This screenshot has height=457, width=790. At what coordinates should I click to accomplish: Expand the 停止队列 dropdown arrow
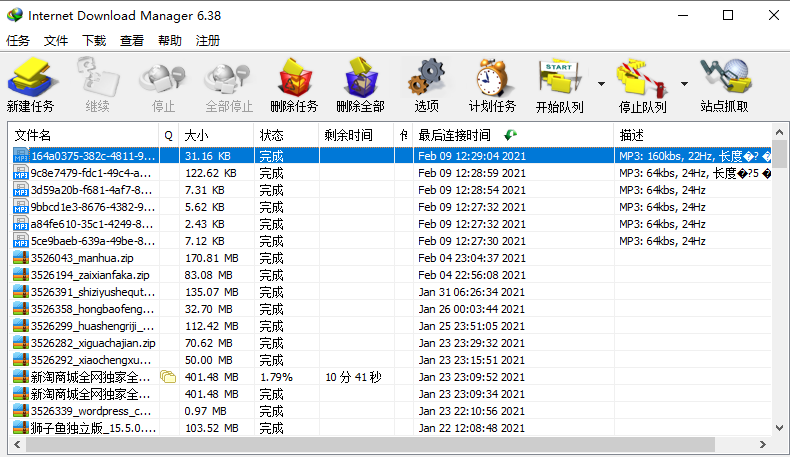pyautogui.click(x=684, y=84)
